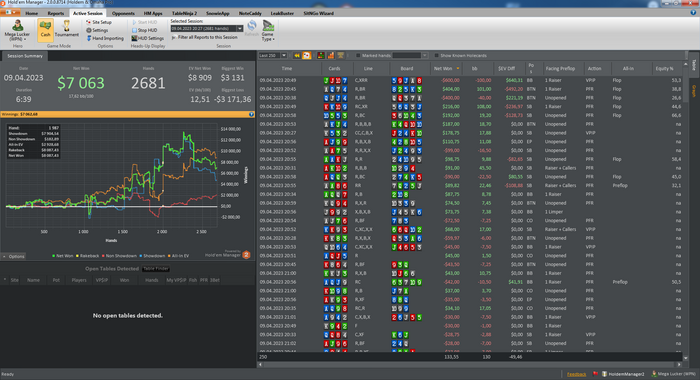Switch to the Reports tab
Screen dimensions: 700x380
click(x=55, y=13)
